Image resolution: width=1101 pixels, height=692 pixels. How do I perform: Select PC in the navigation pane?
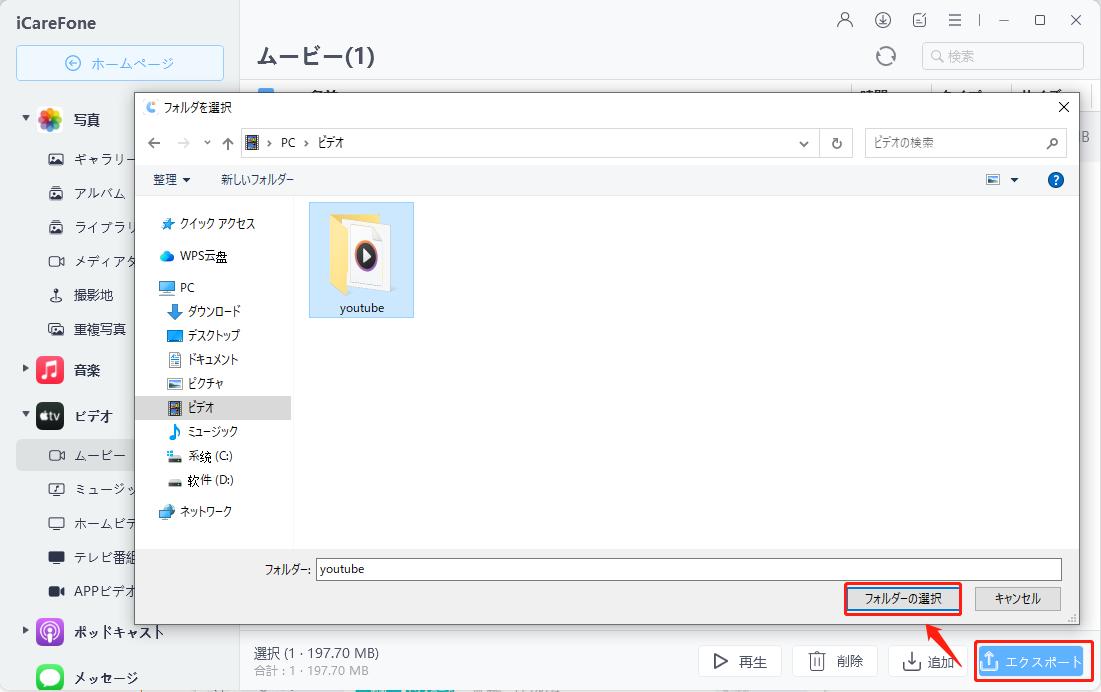pyautogui.click(x=177, y=288)
